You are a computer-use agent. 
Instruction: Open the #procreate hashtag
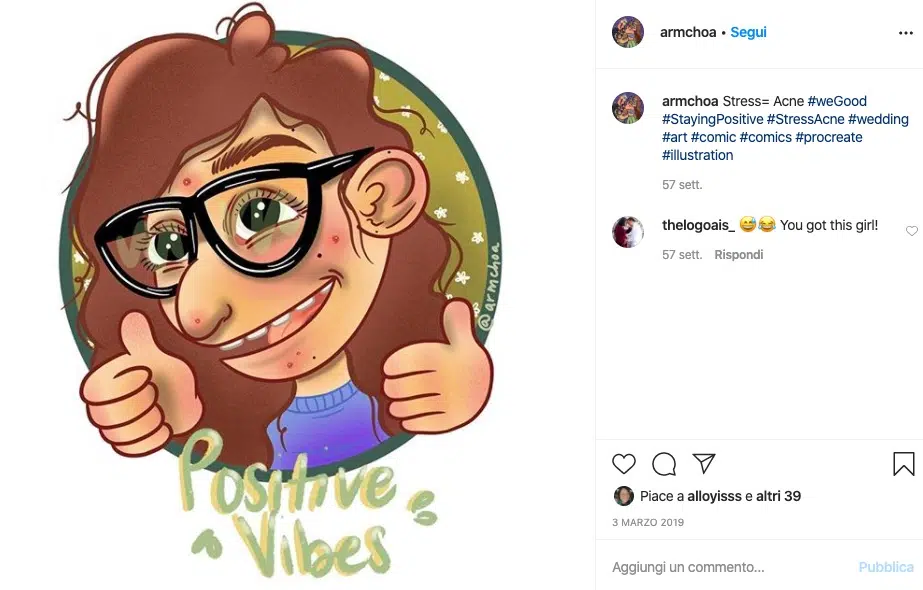828,137
